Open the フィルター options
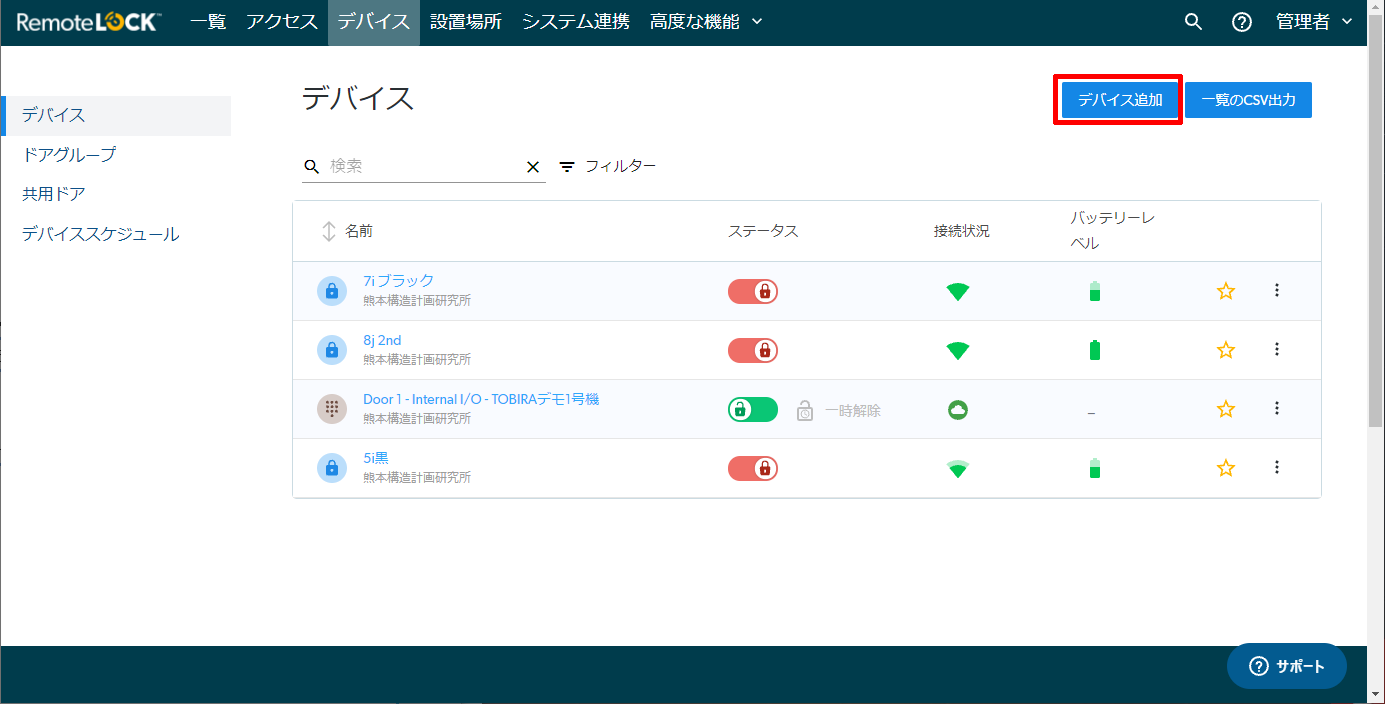Screen dimensions: 1385x704 (608, 166)
